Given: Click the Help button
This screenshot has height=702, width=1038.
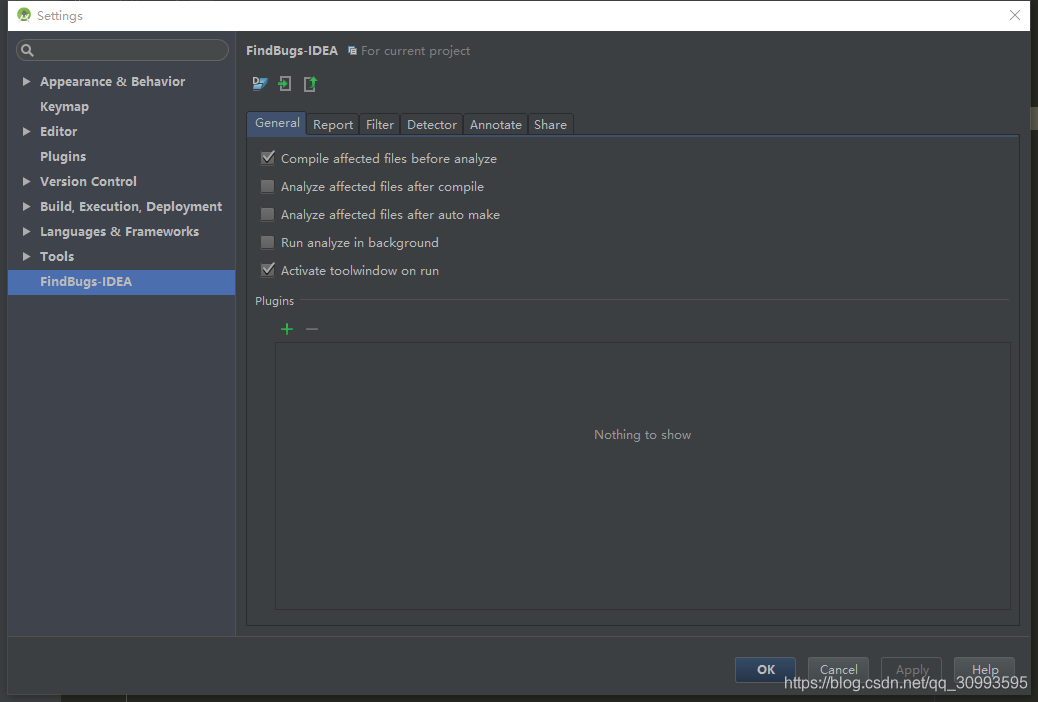Looking at the screenshot, I should pos(984,670).
